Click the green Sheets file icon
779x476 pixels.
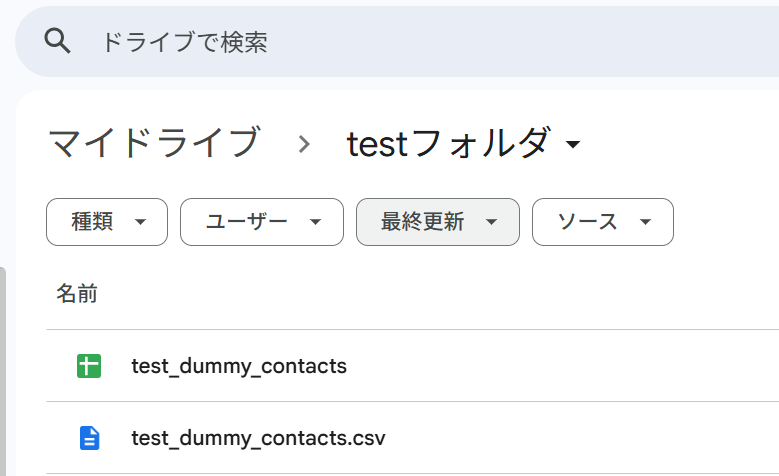coord(89,366)
